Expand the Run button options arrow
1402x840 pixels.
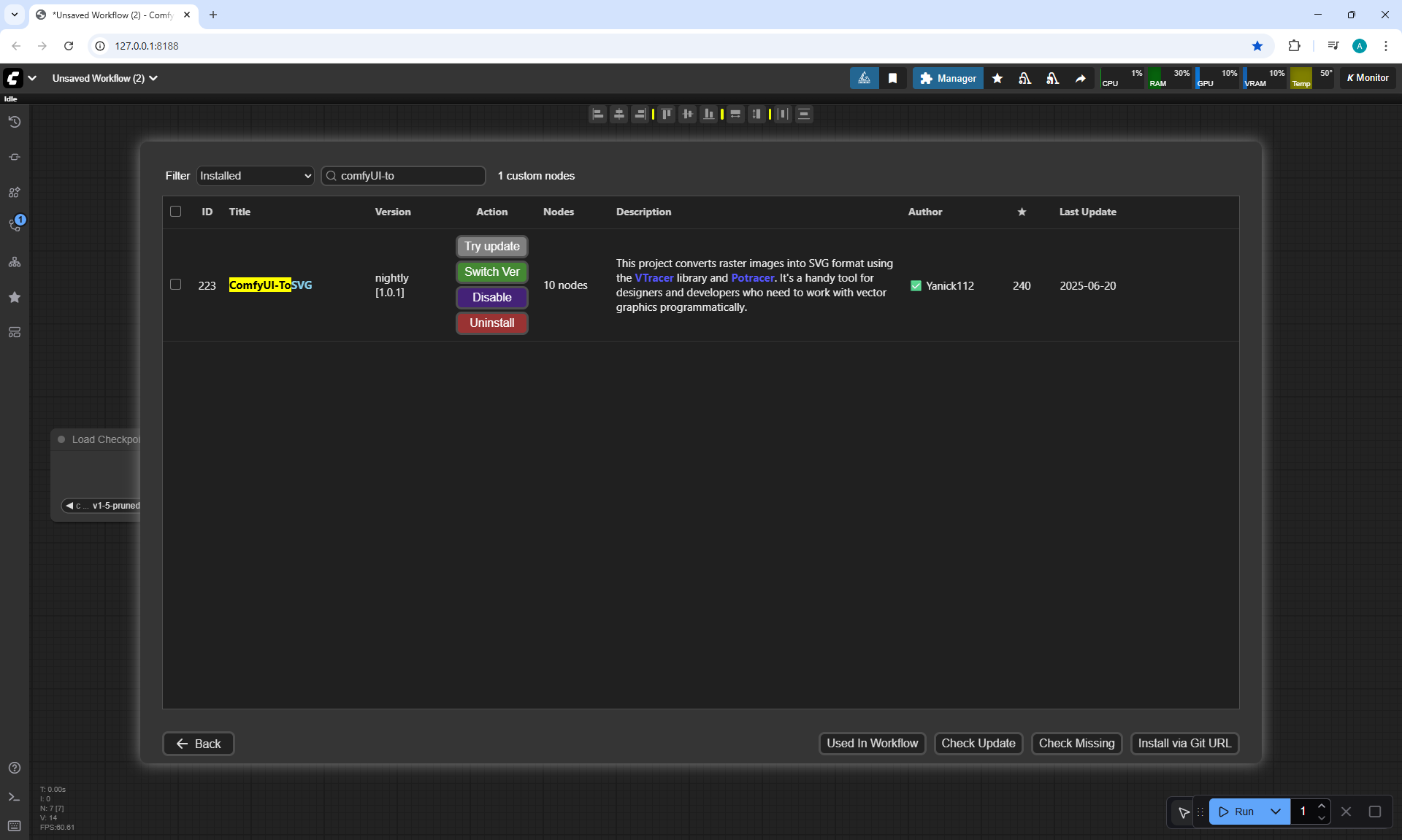coord(1275,812)
